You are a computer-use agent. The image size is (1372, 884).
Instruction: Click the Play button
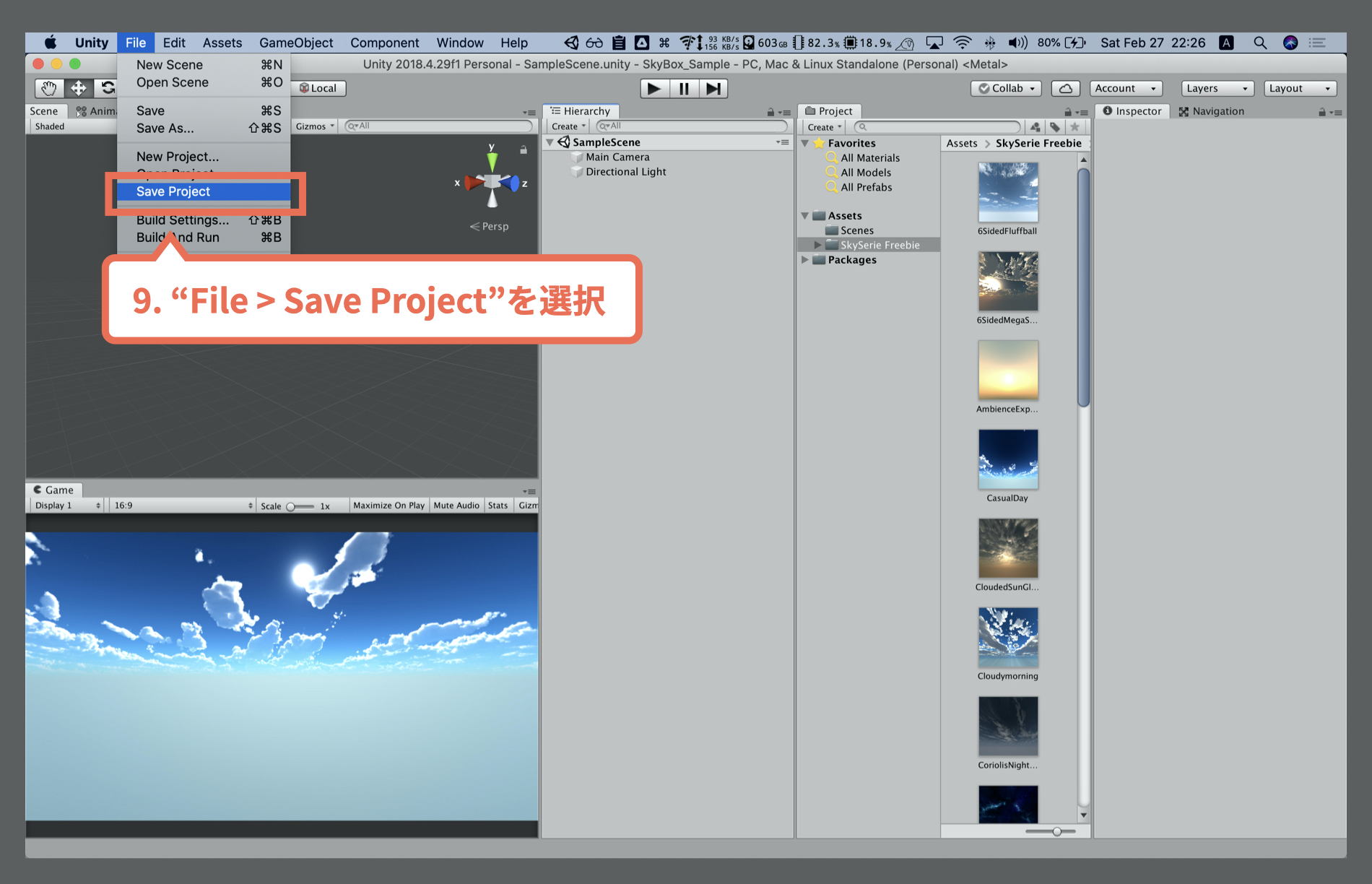point(654,88)
